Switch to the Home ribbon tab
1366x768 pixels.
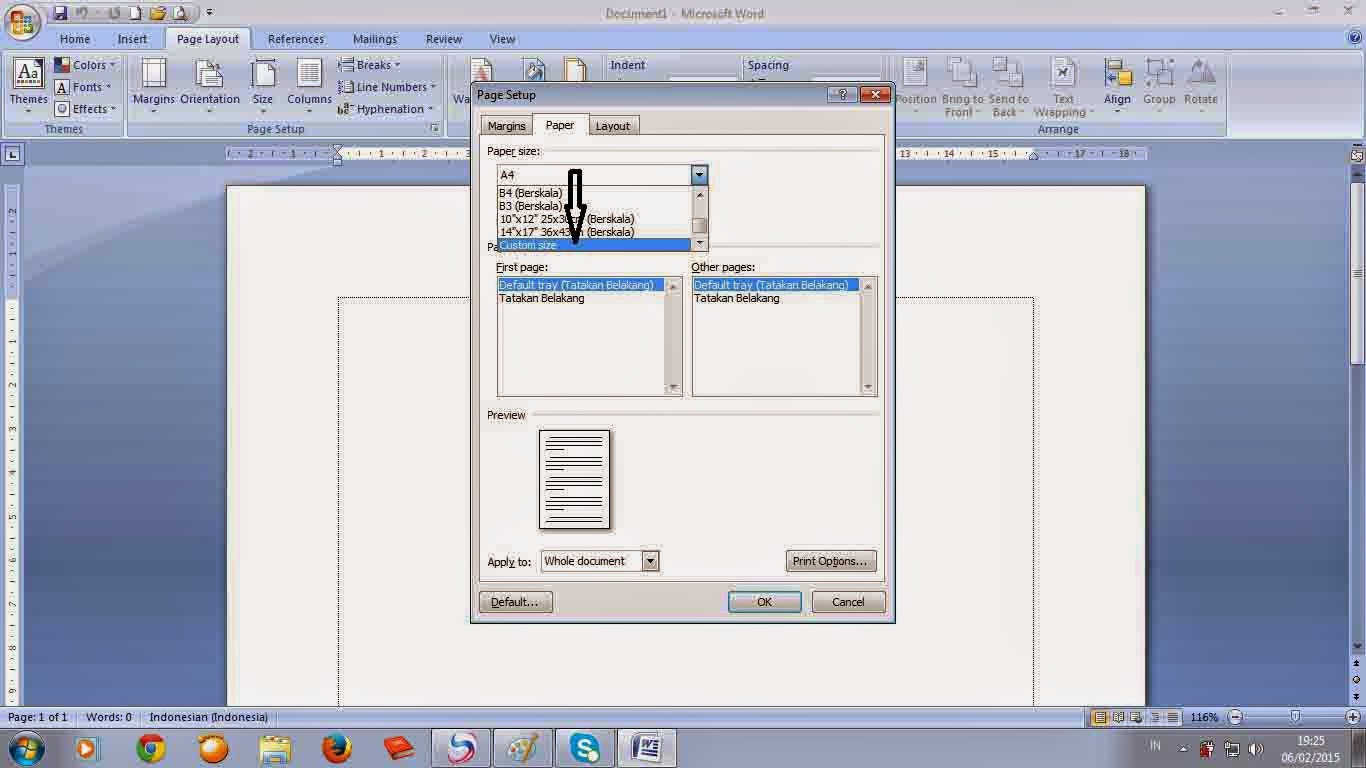pyautogui.click(x=75, y=39)
